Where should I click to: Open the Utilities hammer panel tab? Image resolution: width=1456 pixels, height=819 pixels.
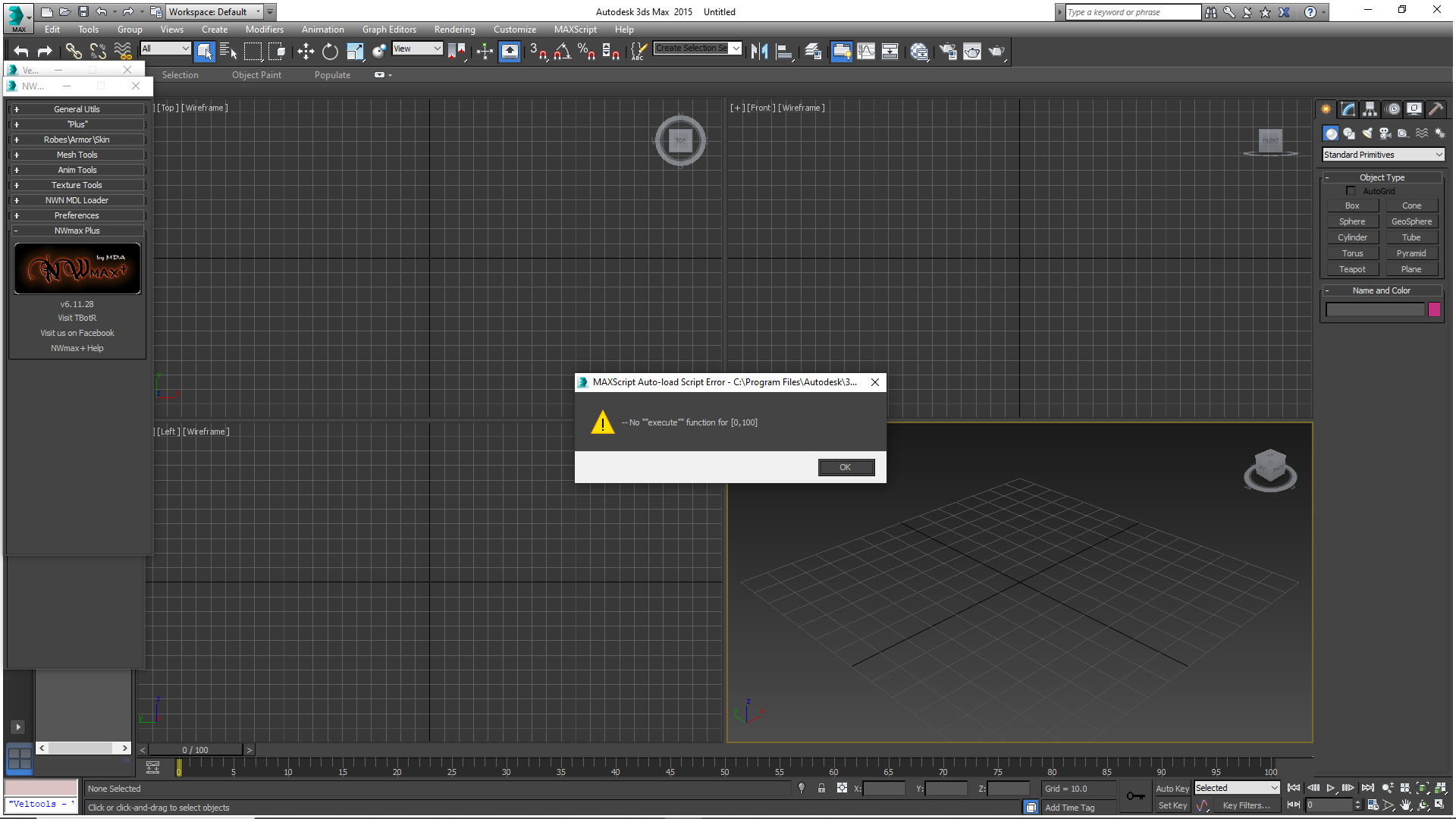[x=1435, y=109]
